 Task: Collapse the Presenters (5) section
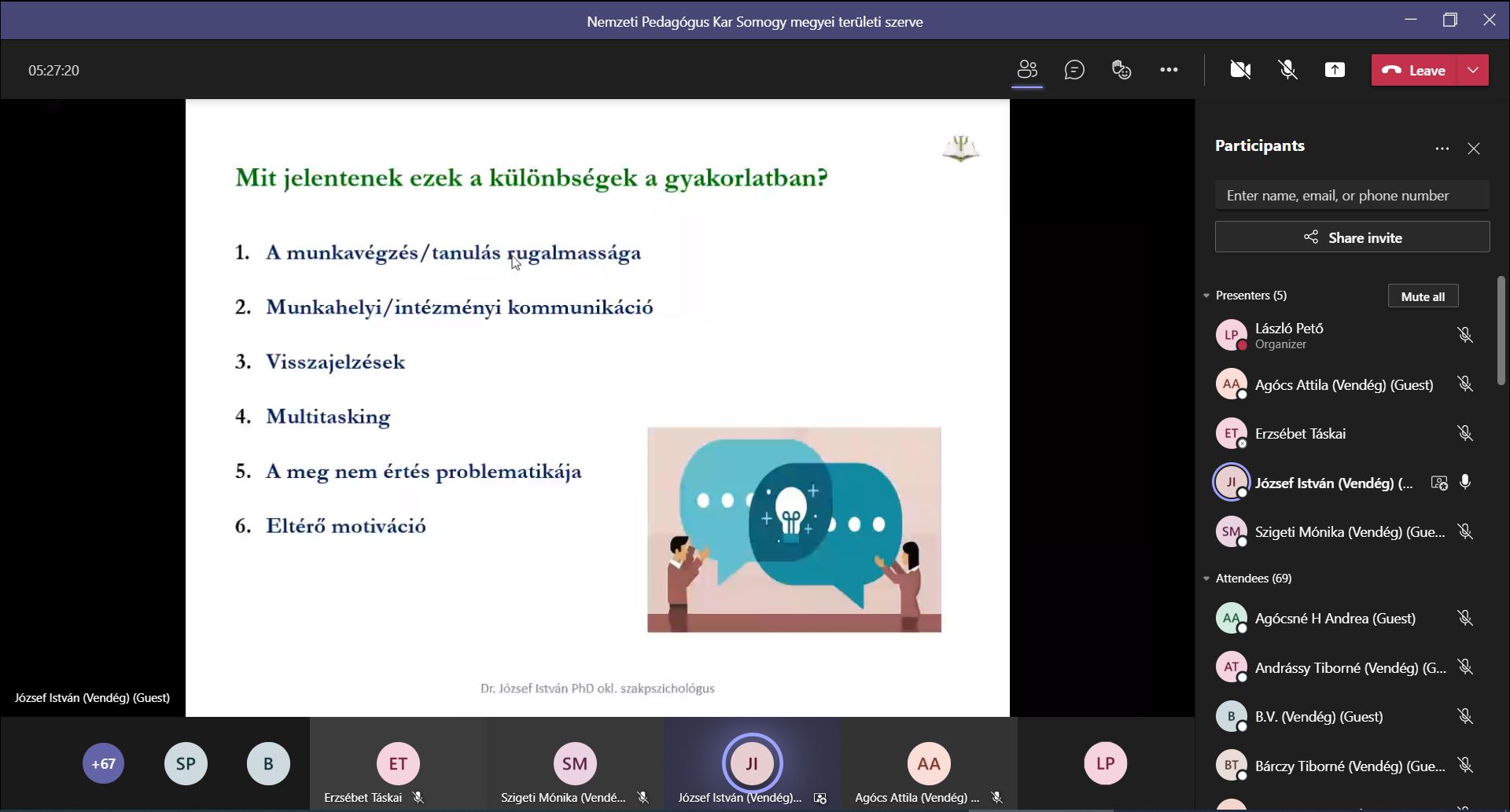point(1206,296)
